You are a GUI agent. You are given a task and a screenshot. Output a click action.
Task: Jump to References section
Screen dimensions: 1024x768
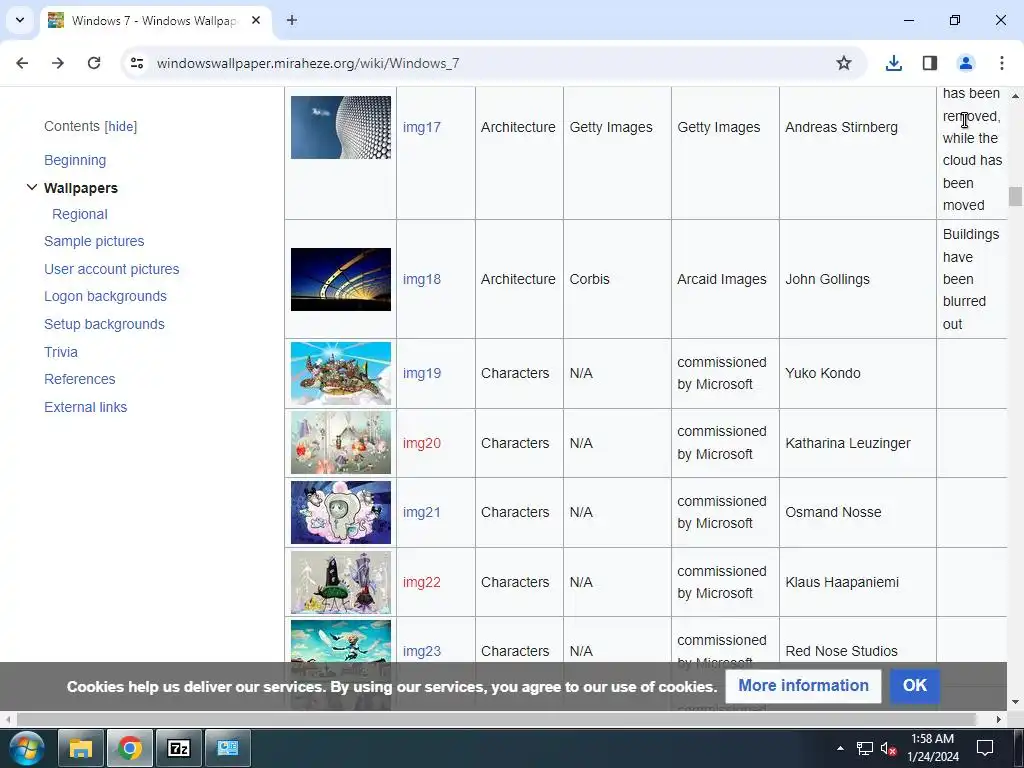pos(80,379)
